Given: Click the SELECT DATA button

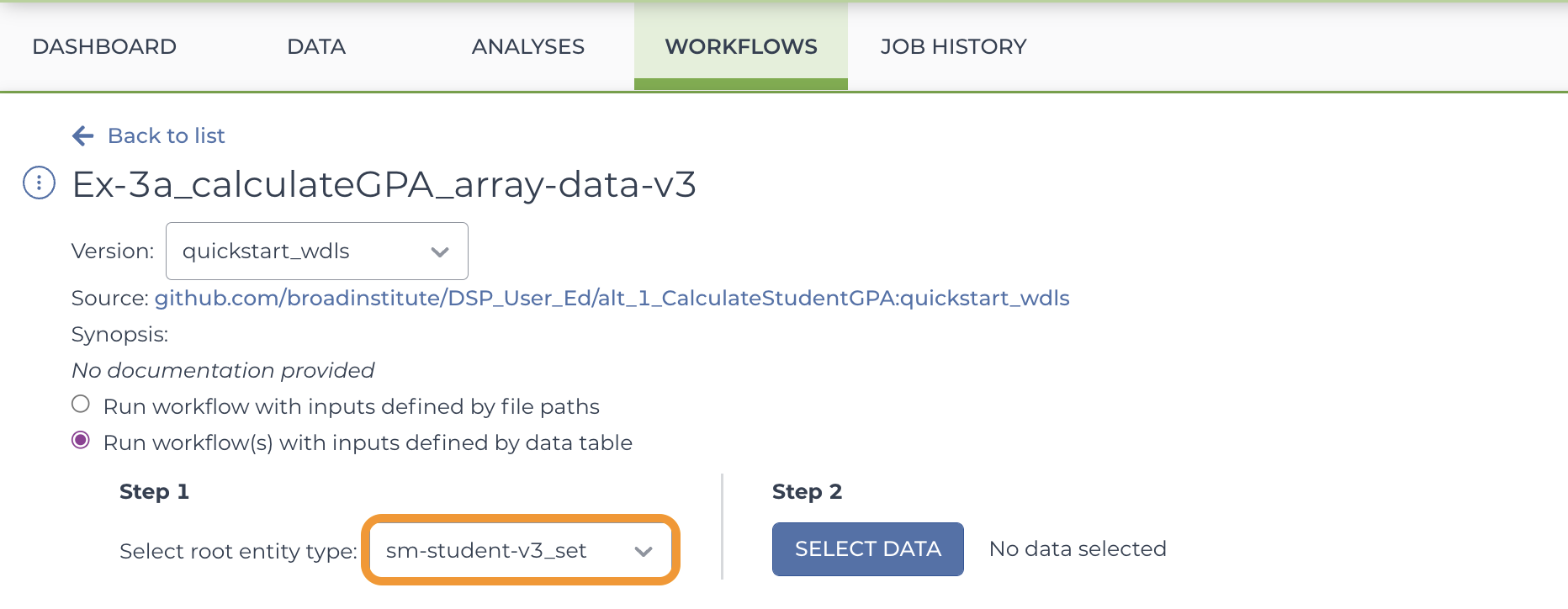Looking at the screenshot, I should pos(868,549).
